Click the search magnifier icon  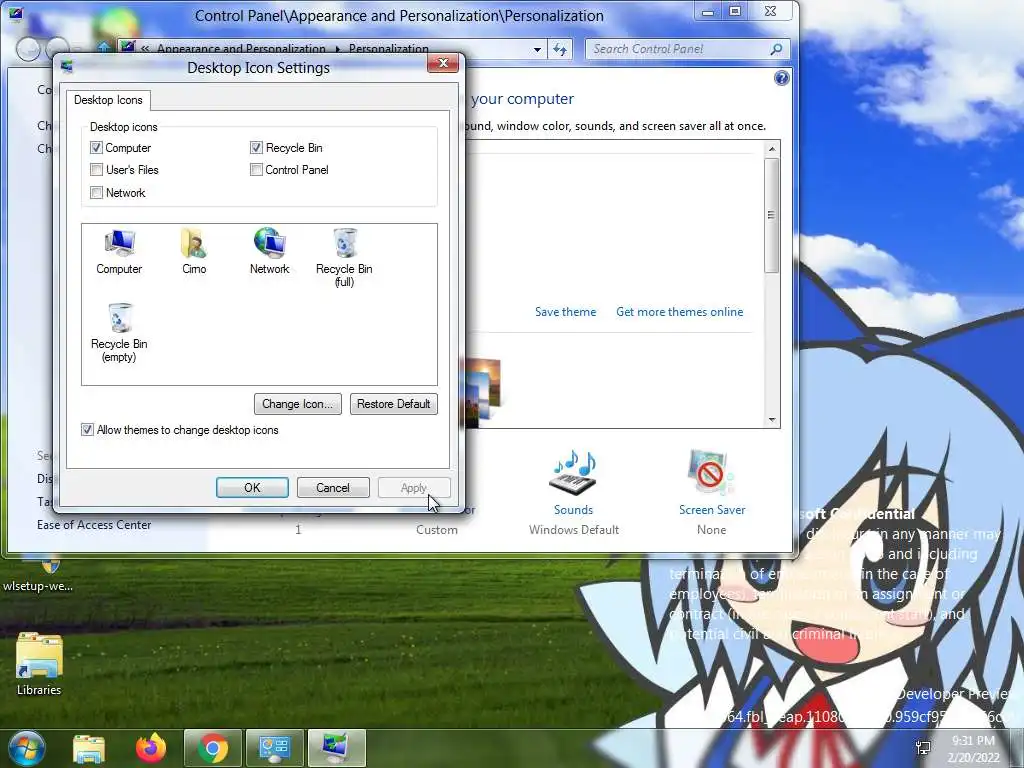click(x=776, y=49)
